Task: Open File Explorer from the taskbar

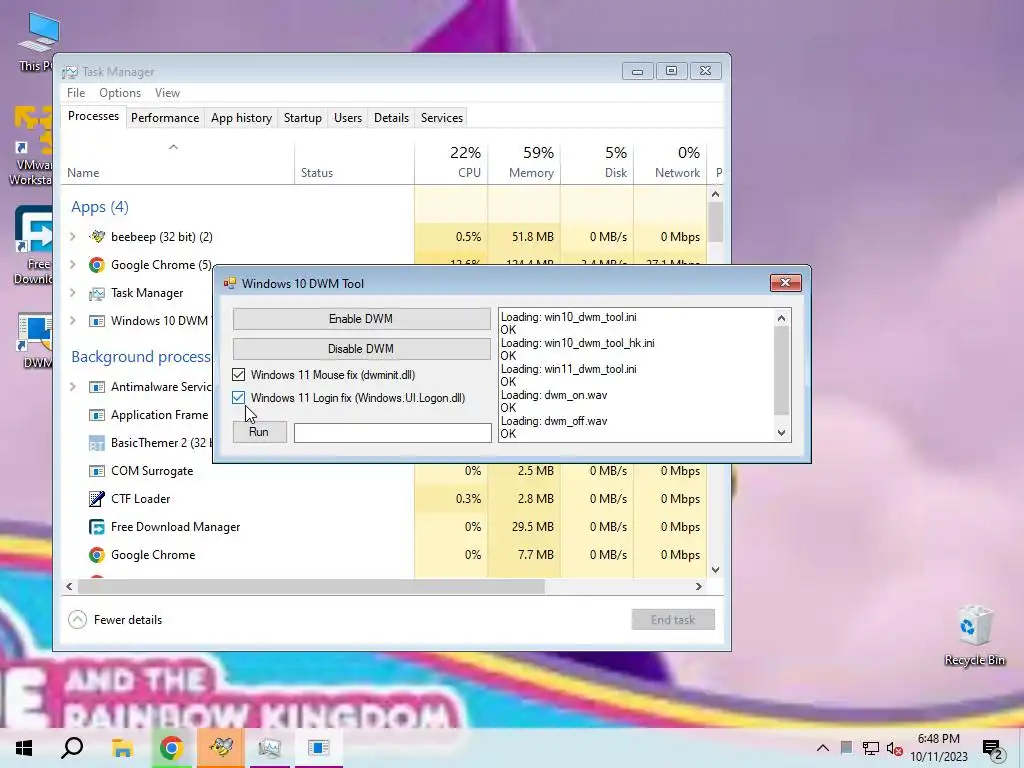Action: [122, 748]
